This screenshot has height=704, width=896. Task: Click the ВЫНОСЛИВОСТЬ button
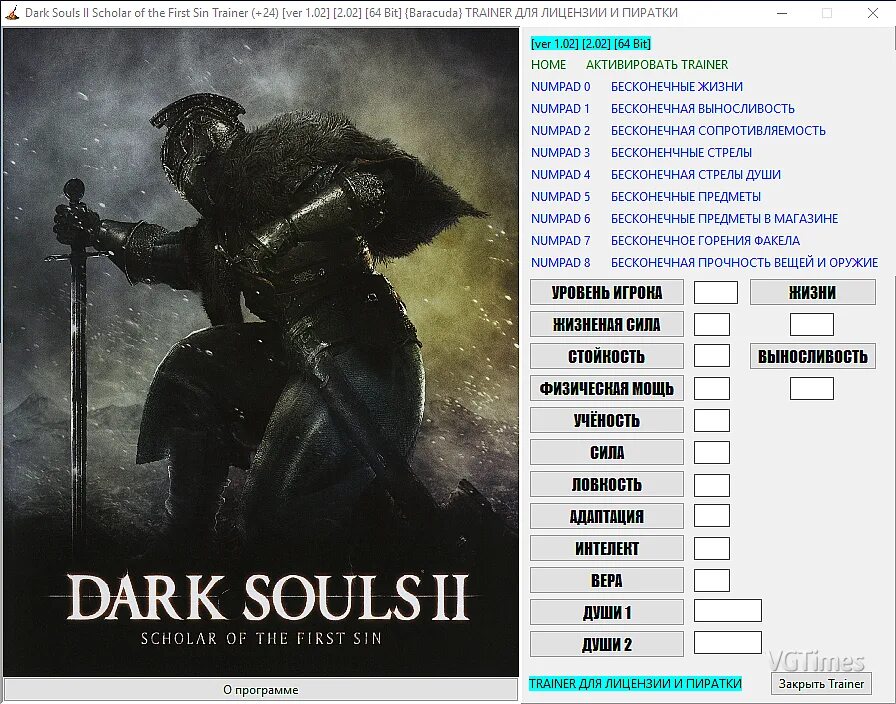(x=812, y=355)
